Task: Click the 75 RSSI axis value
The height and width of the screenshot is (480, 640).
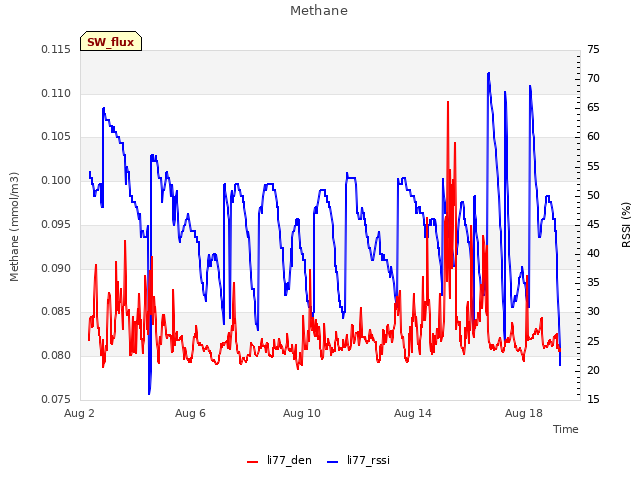Action: pyautogui.click(x=593, y=49)
